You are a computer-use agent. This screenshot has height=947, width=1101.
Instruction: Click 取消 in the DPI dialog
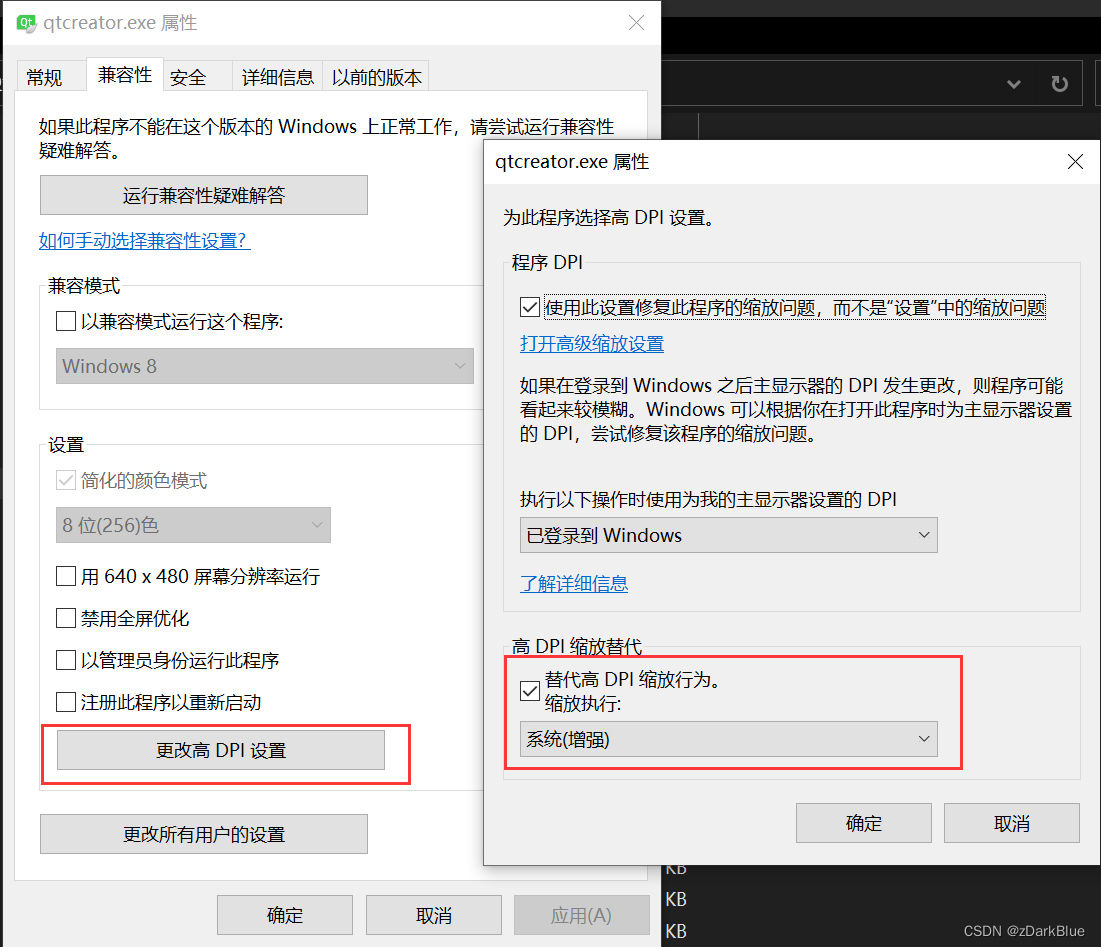(x=1012, y=823)
